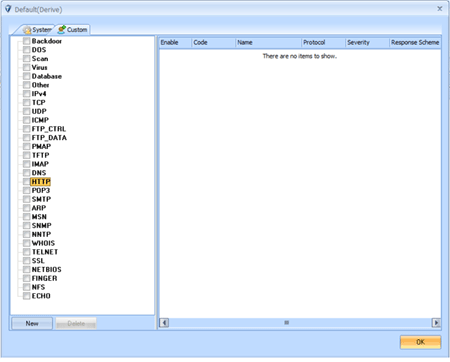Image resolution: width=450 pixels, height=362 pixels.
Task: Select the FTP_CTRL tree item
Action: coord(49,129)
